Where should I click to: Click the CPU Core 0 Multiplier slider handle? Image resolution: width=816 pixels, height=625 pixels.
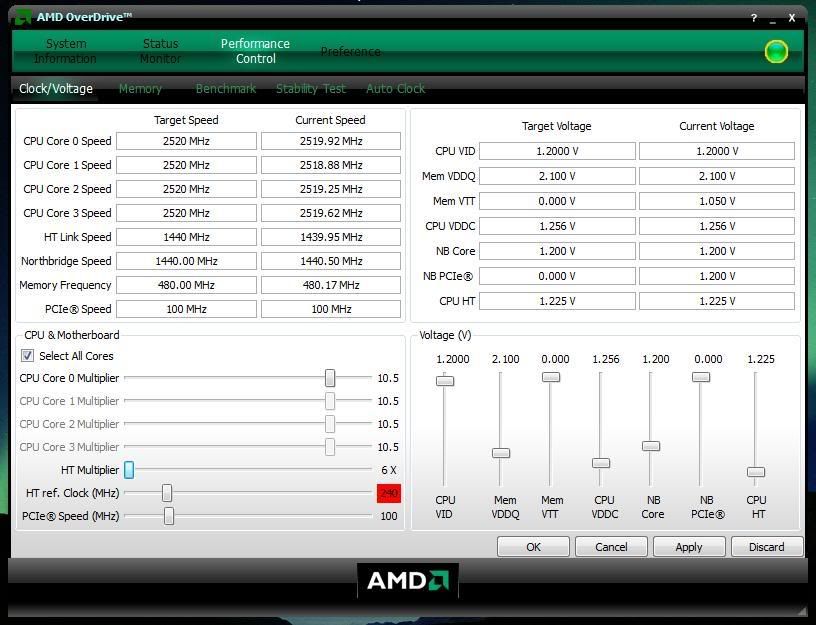[x=330, y=378]
